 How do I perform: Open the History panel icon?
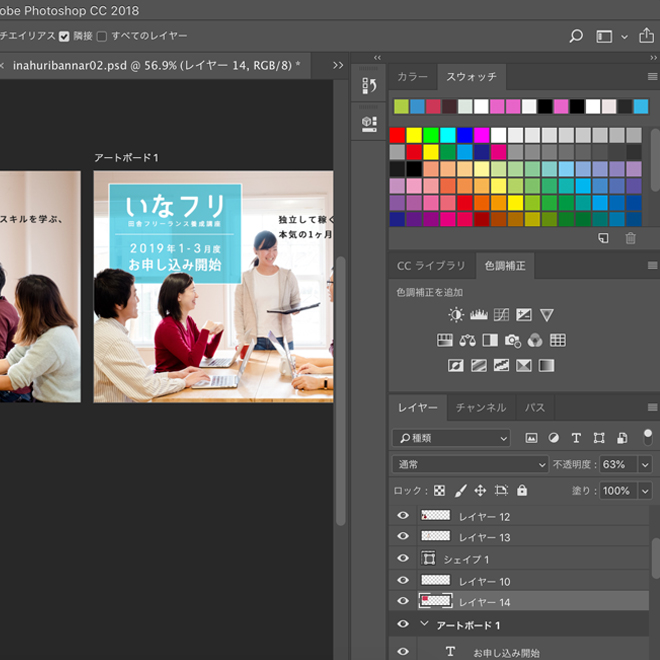[369, 85]
